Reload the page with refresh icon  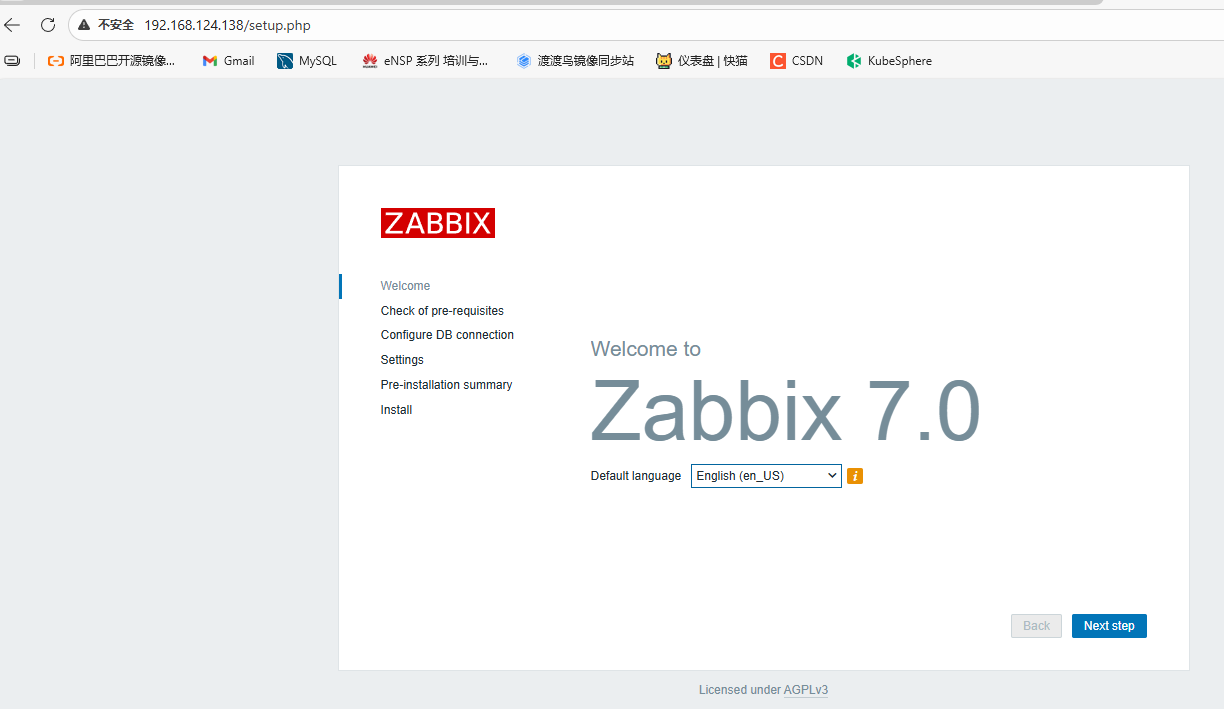pos(47,25)
